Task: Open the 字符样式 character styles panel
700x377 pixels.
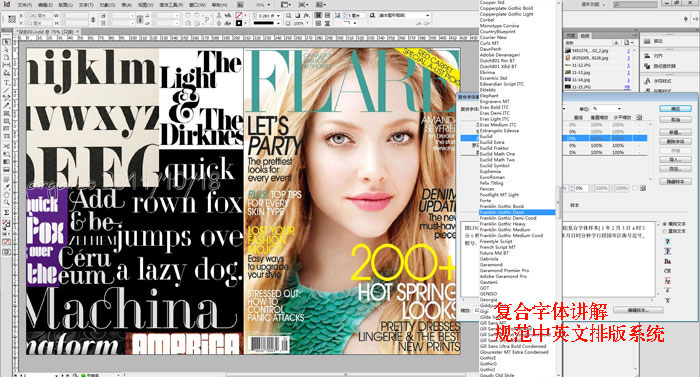Action: click(658, 81)
